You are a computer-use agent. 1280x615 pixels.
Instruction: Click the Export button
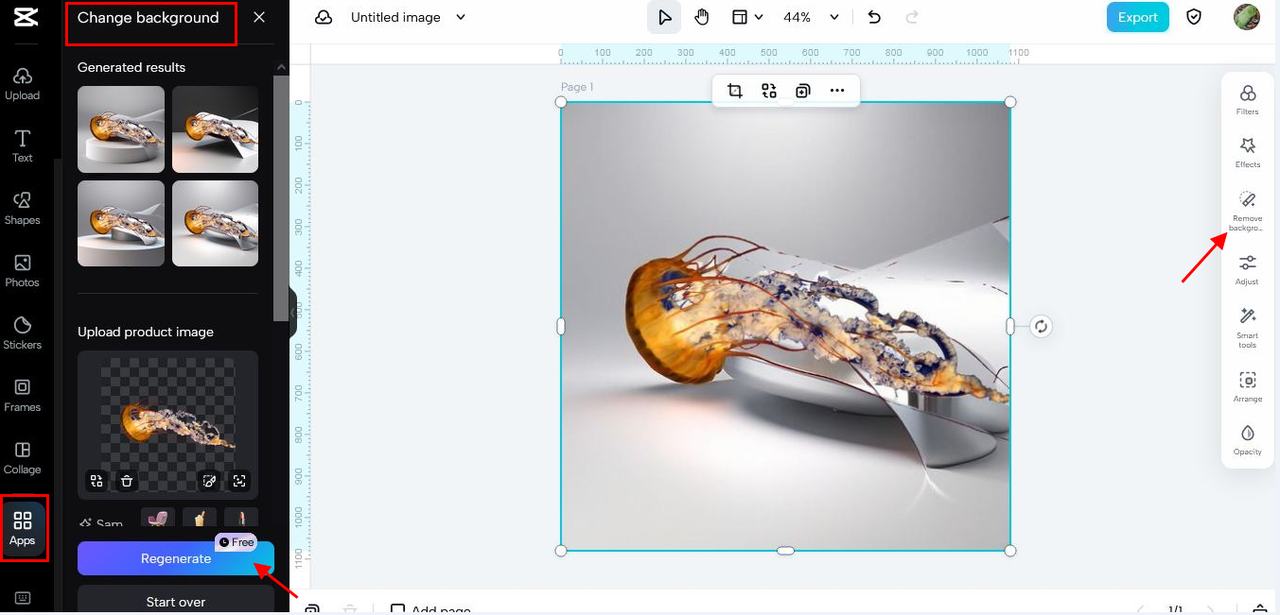pos(1137,17)
